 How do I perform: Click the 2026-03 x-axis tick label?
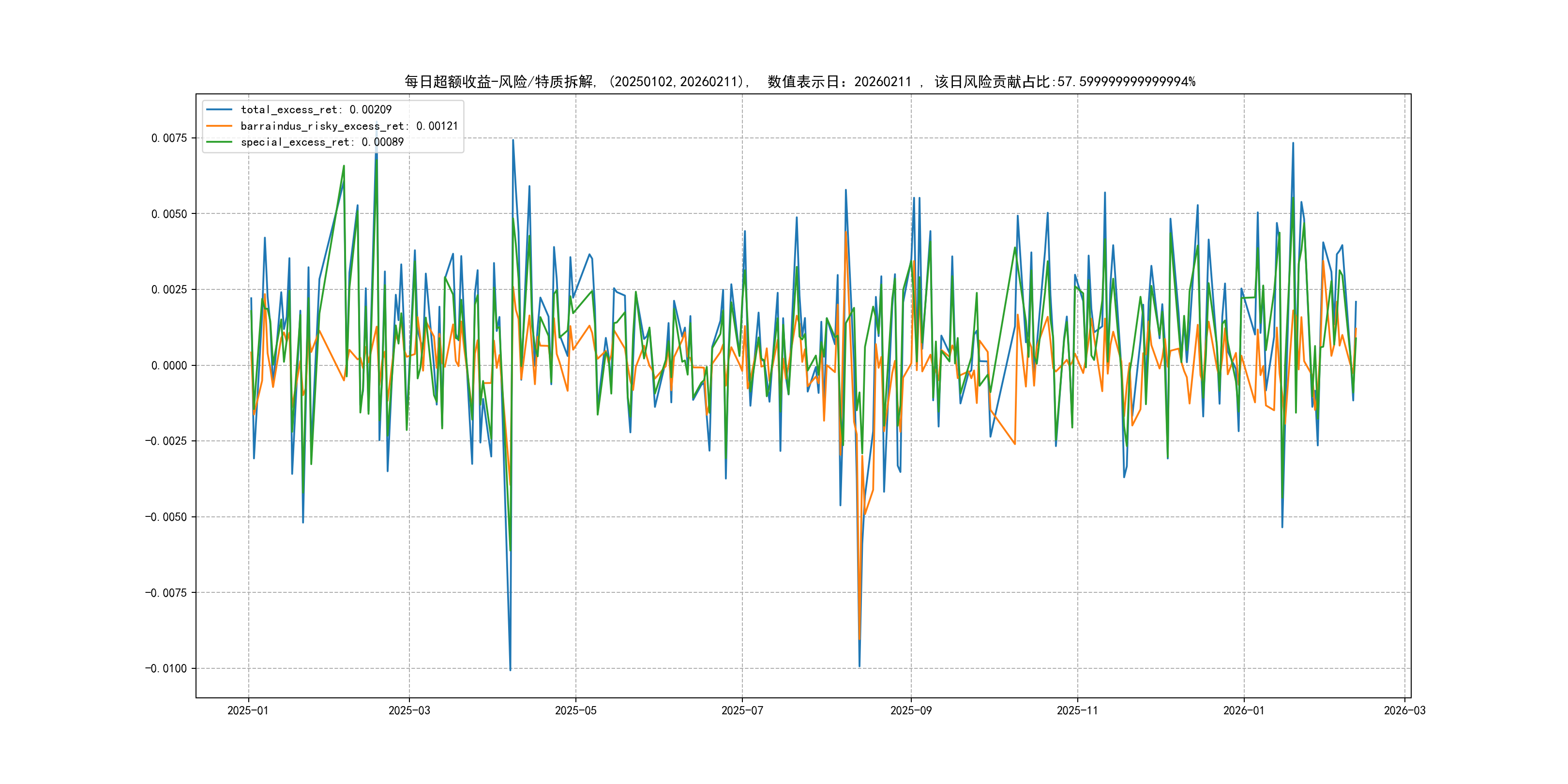tap(1404, 710)
